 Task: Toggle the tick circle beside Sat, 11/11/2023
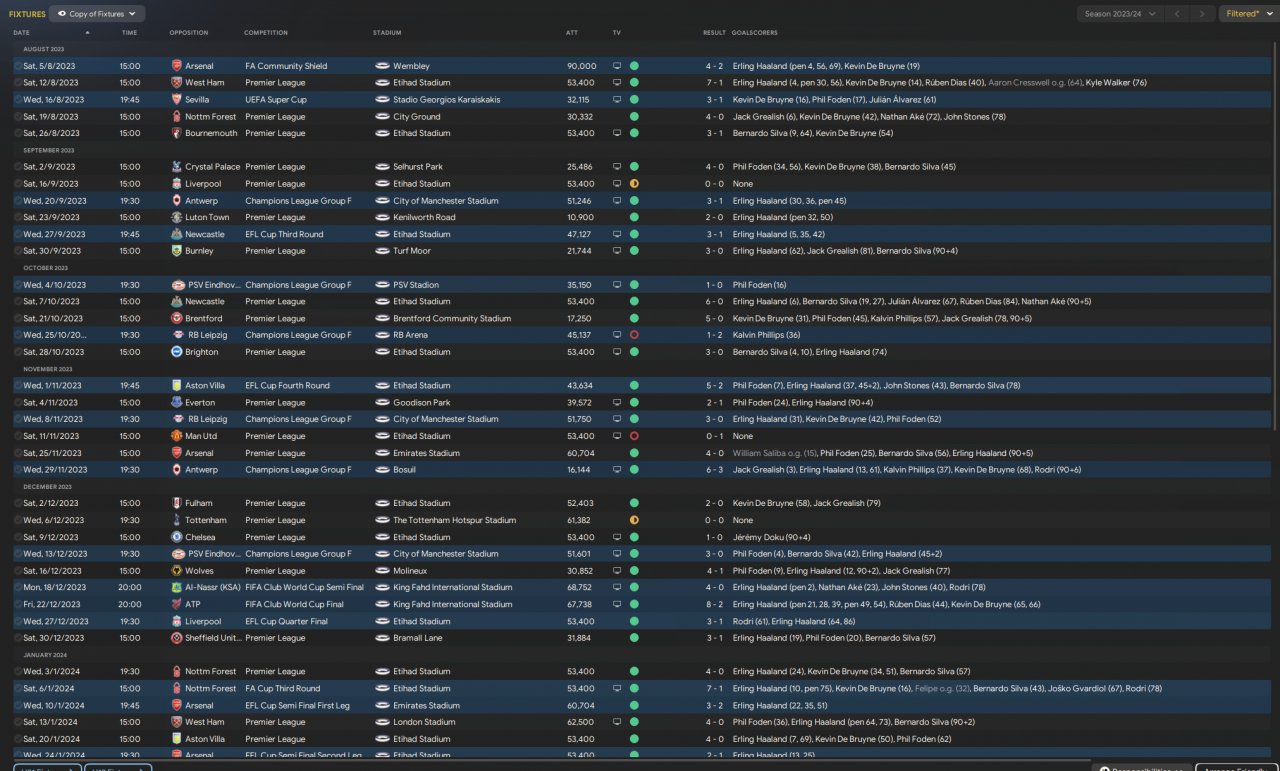click(18, 436)
